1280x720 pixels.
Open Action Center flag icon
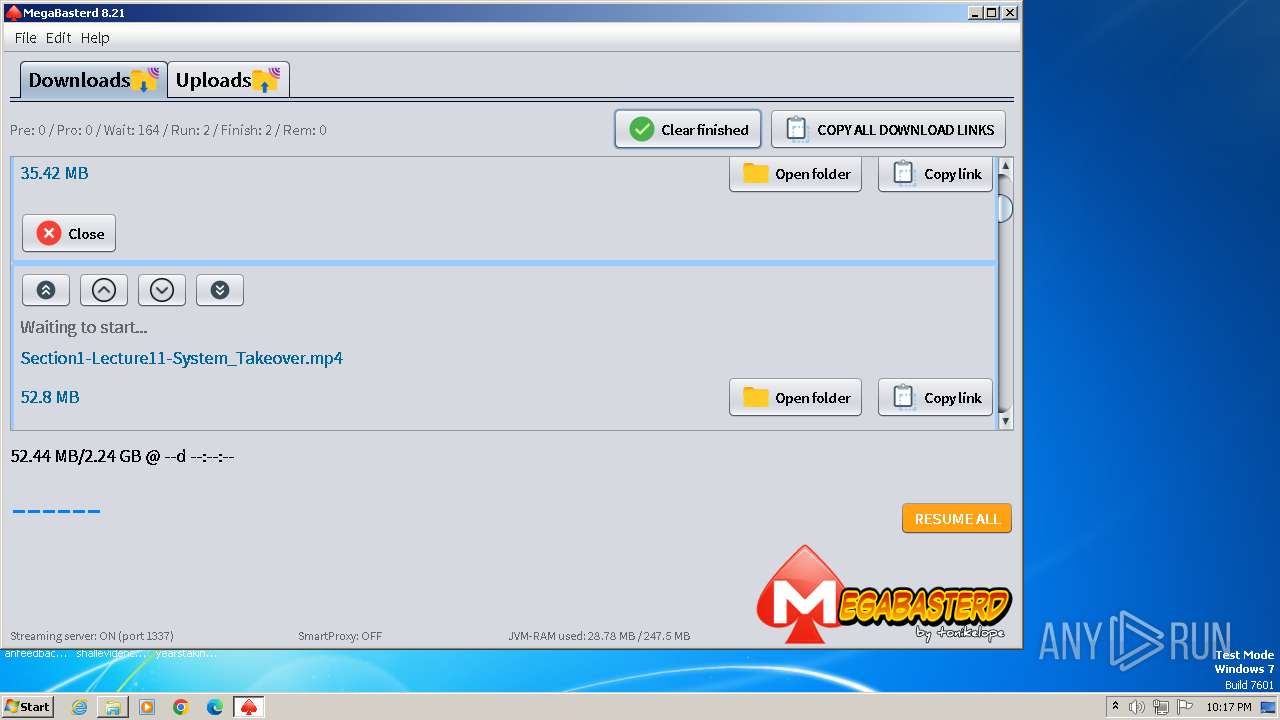[x=1185, y=707]
